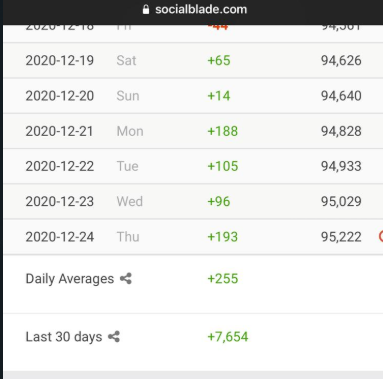This screenshot has height=379, width=383.
Task: Click the +188 gain on 2020-12-21
Action: coord(223,131)
